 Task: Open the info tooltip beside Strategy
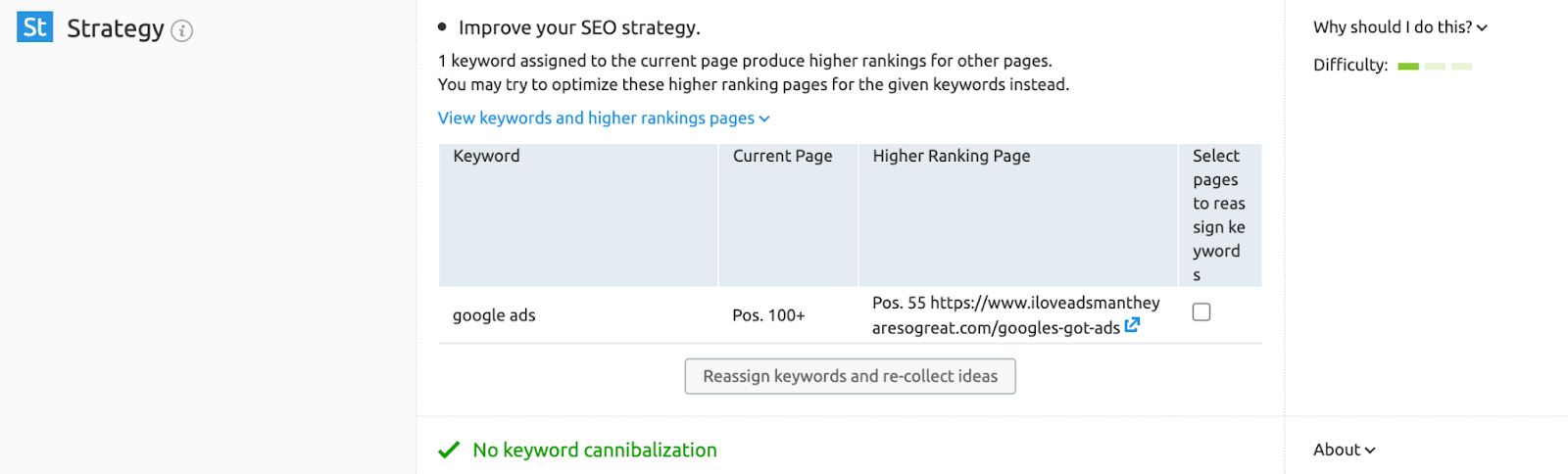point(182,31)
